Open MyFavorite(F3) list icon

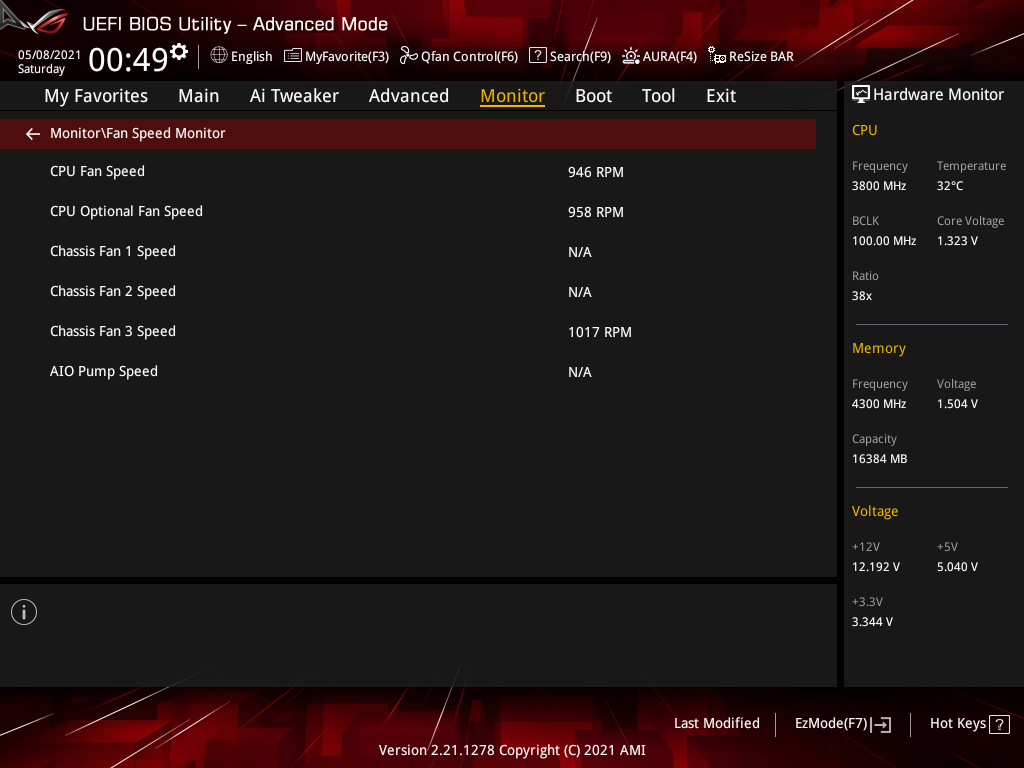click(x=293, y=56)
